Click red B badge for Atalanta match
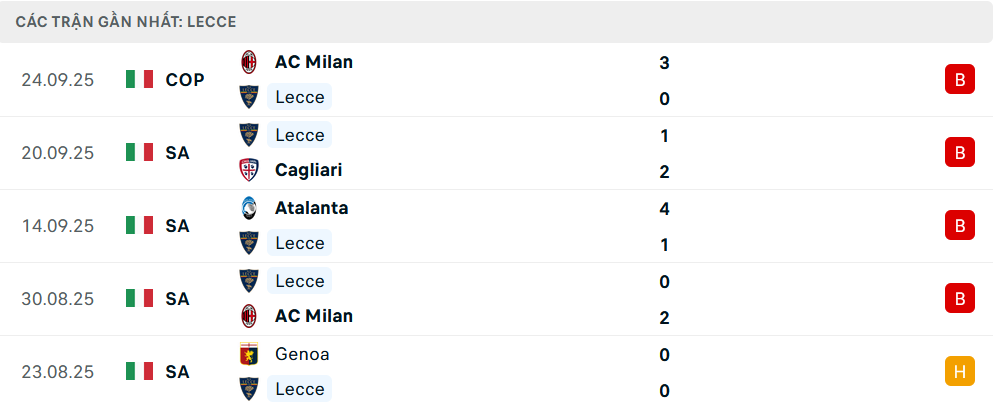 point(959,226)
